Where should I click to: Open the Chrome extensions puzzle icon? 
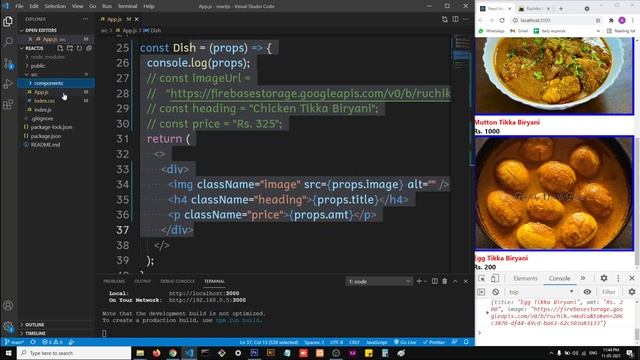(x=611, y=20)
